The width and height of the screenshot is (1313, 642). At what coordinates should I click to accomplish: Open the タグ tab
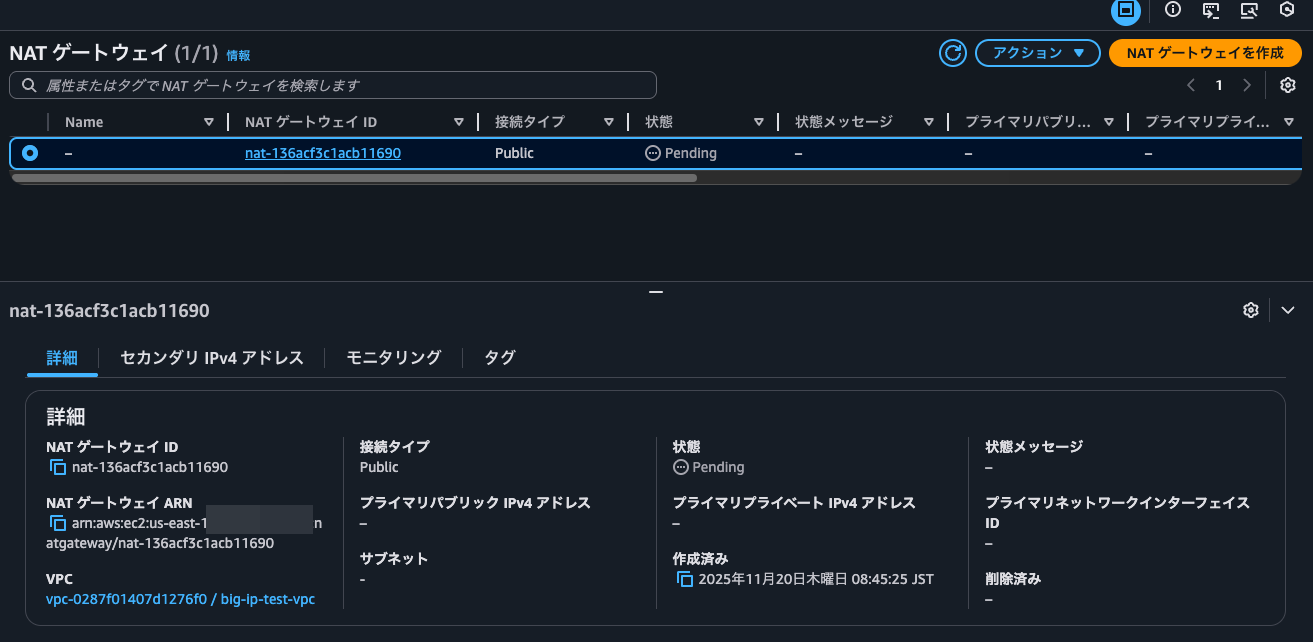pos(498,357)
